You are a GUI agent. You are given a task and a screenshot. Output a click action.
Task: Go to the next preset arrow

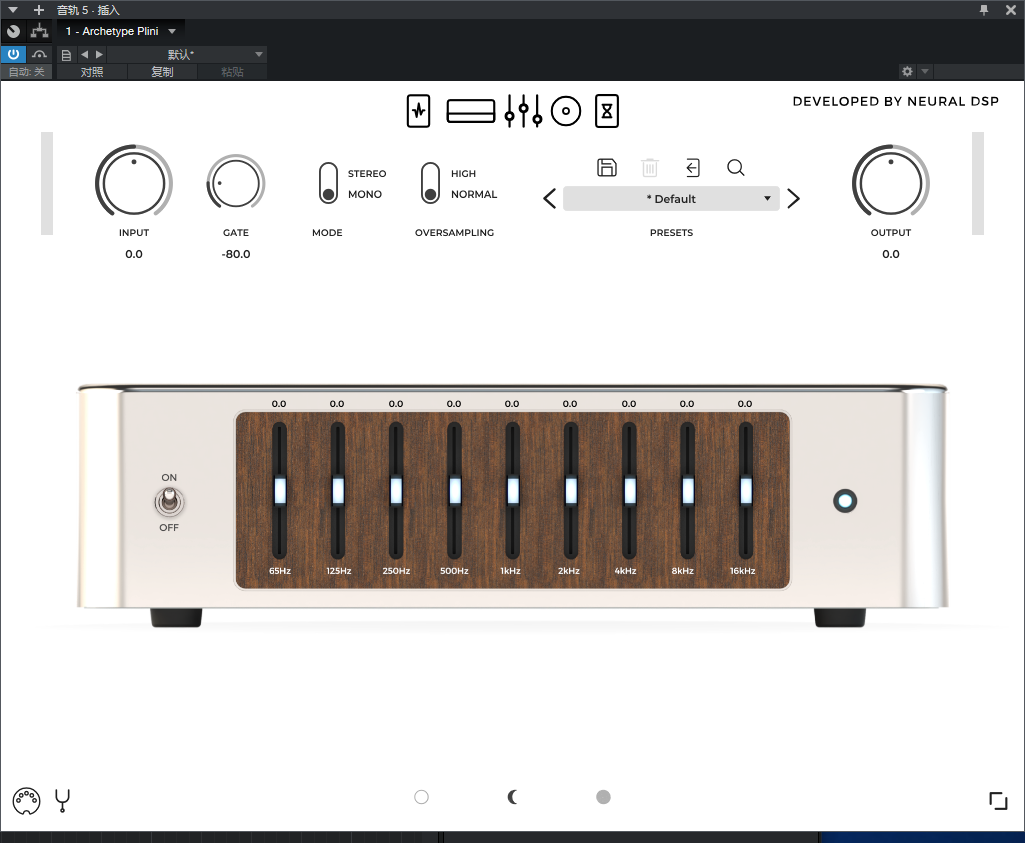click(x=794, y=199)
